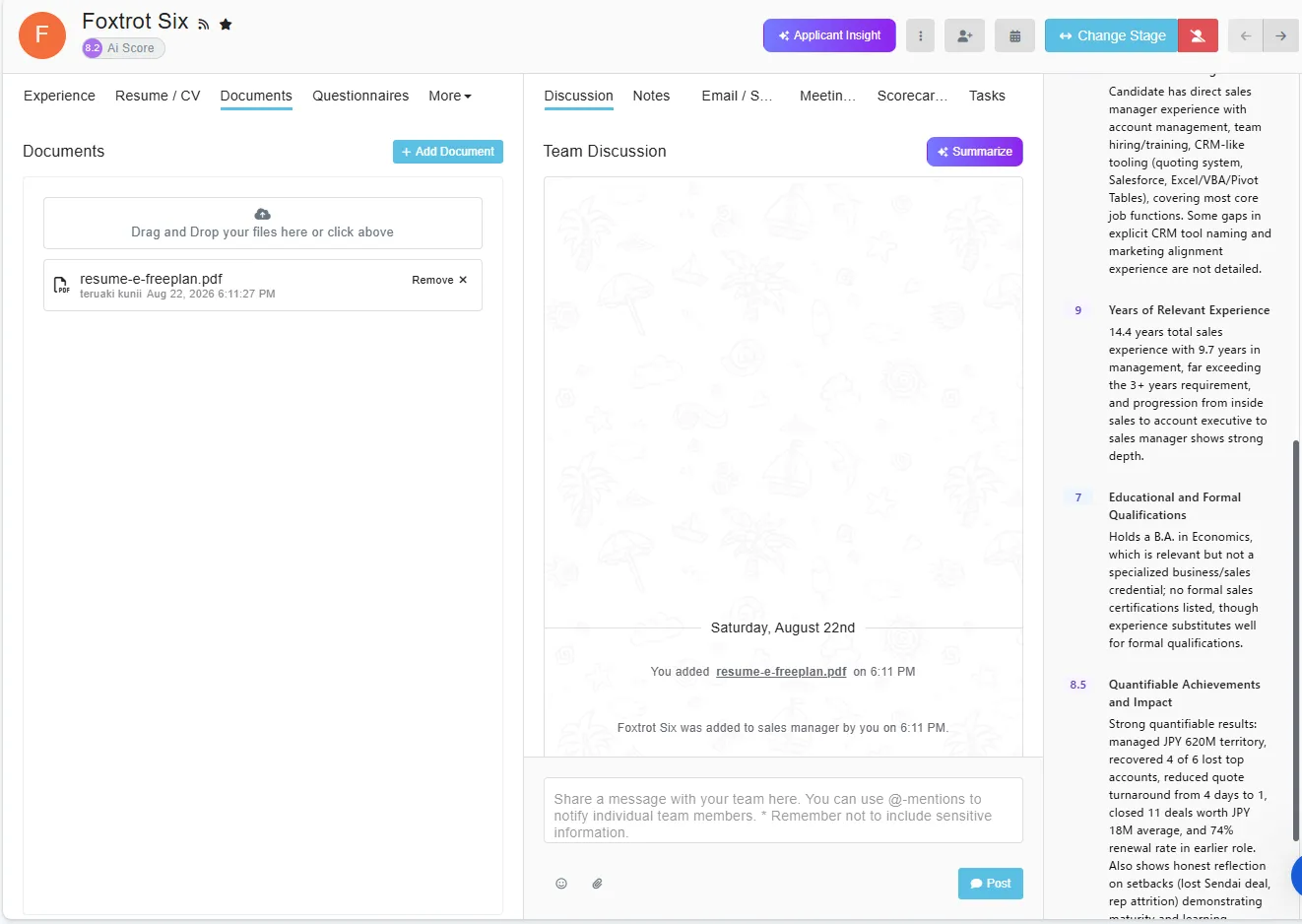Click the Change Stage button

1111,35
